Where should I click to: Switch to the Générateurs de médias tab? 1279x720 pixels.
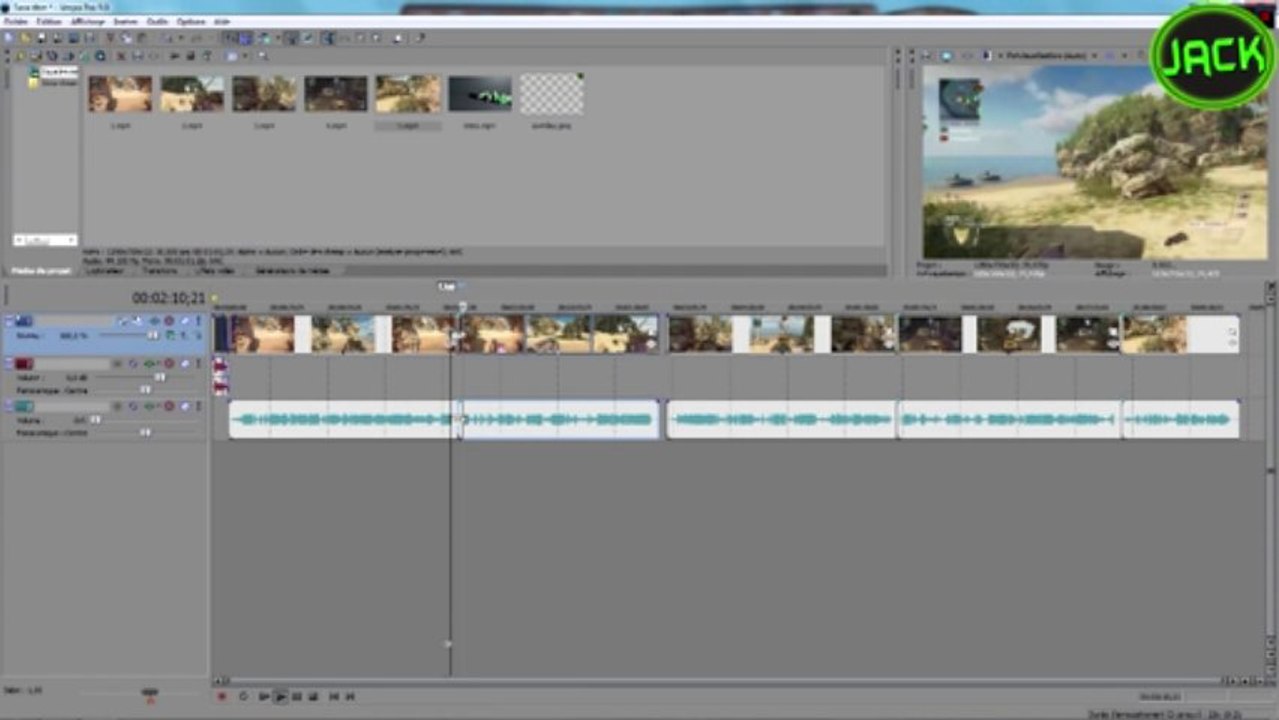[292, 270]
